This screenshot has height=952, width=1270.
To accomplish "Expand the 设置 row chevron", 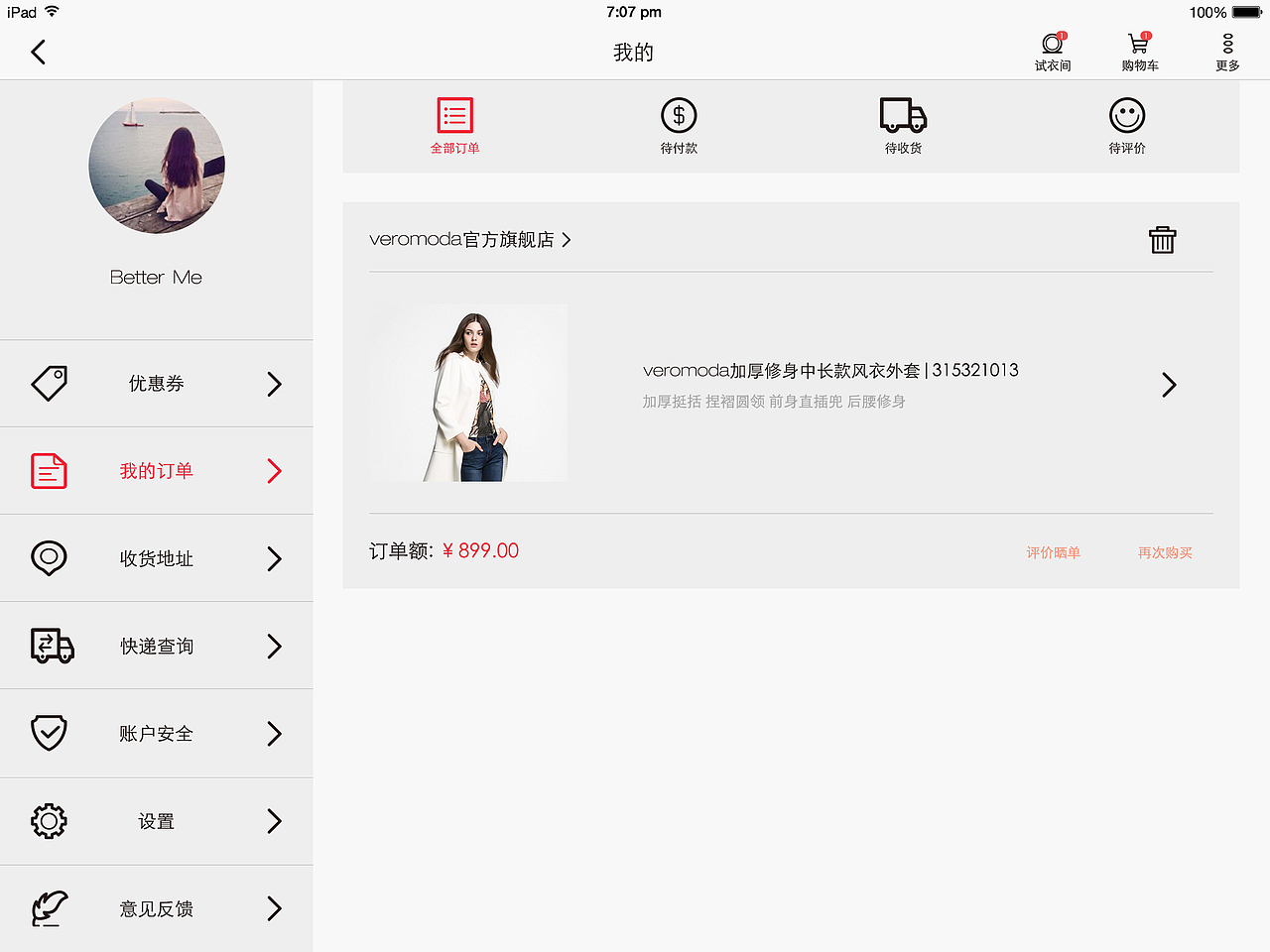I will tap(275, 820).
